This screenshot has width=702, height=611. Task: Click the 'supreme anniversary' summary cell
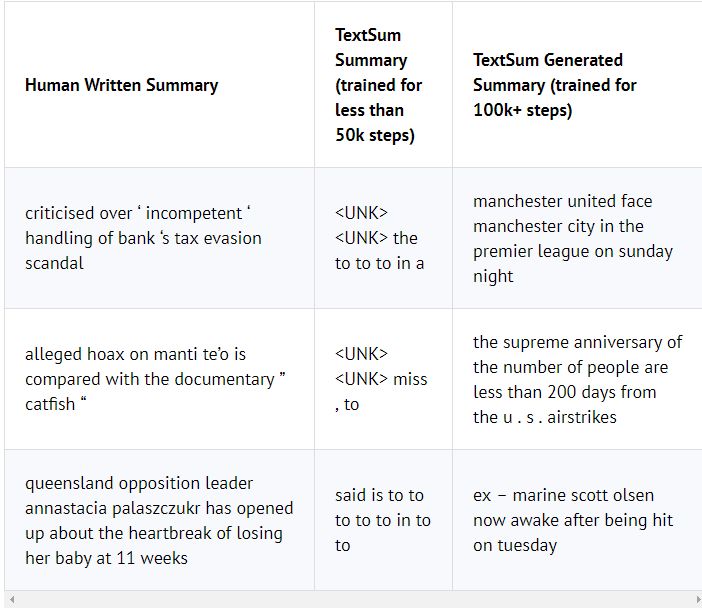pyautogui.click(x=577, y=379)
